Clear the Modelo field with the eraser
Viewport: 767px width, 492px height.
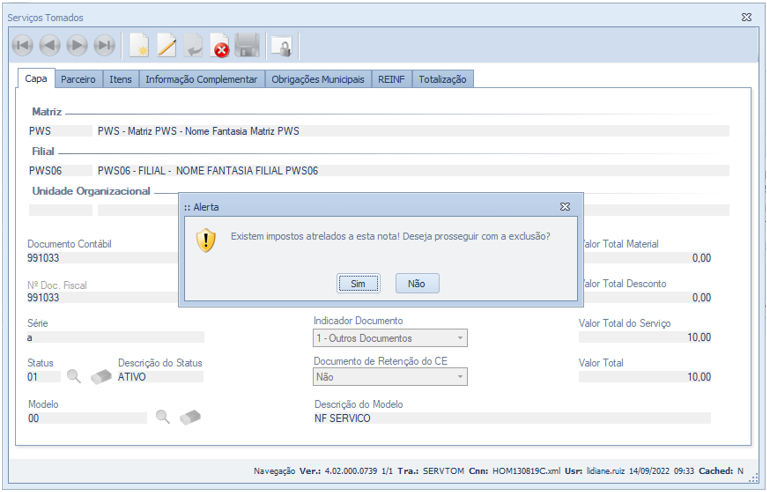(x=190, y=417)
